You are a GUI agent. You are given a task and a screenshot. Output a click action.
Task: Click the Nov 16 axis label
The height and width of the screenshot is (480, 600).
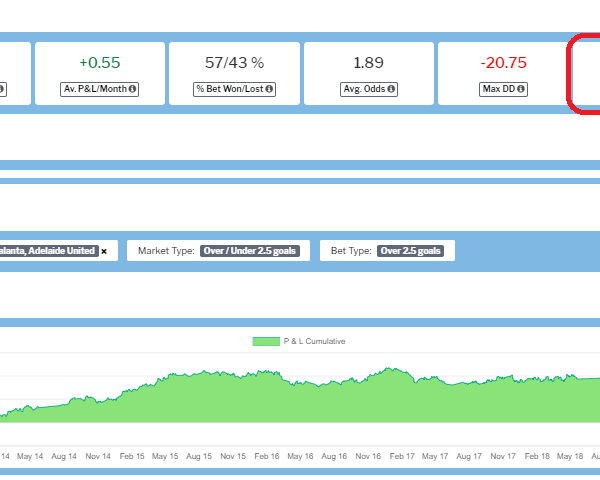[x=368, y=456]
